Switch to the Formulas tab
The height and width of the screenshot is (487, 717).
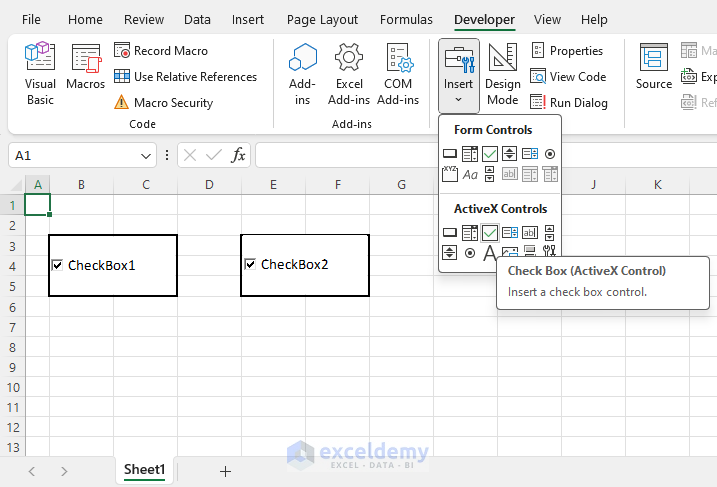tap(406, 20)
